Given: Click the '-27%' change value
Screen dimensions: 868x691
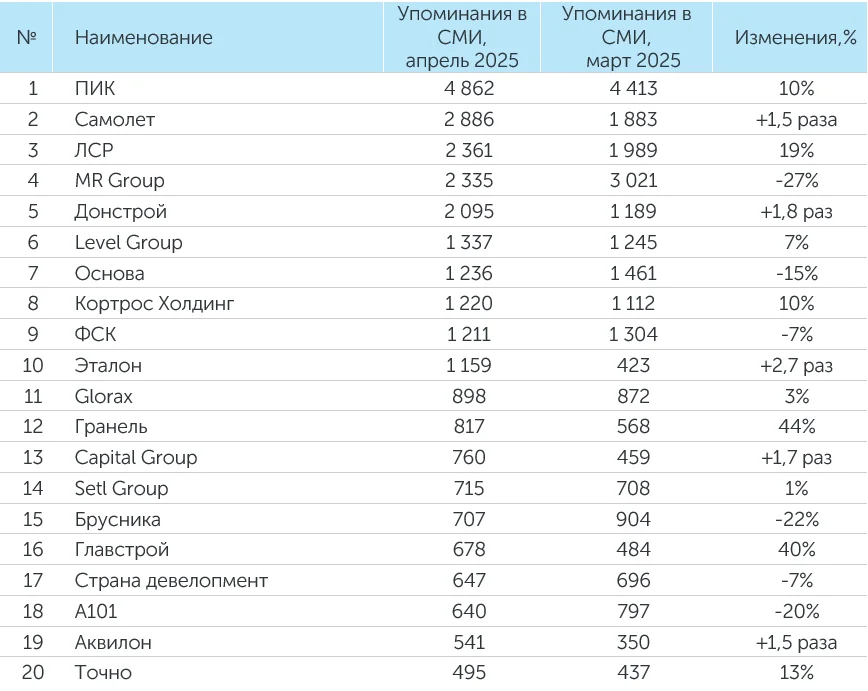Looking at the screenshot, I should (x=796, y=181).
